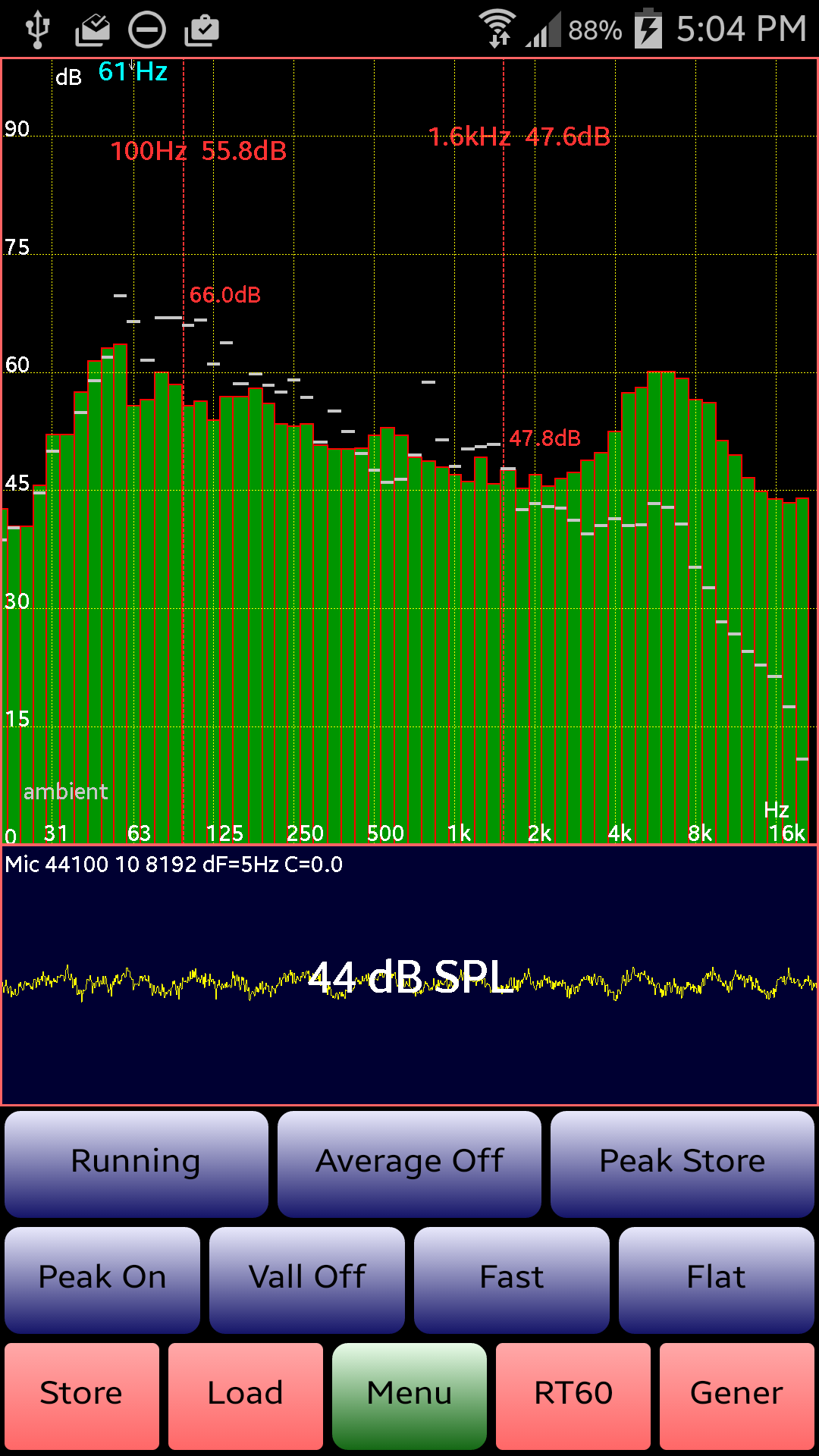Open the Gener signal generator
The width and height of the screenshot is (819, 1456).
click(737, 1396)
